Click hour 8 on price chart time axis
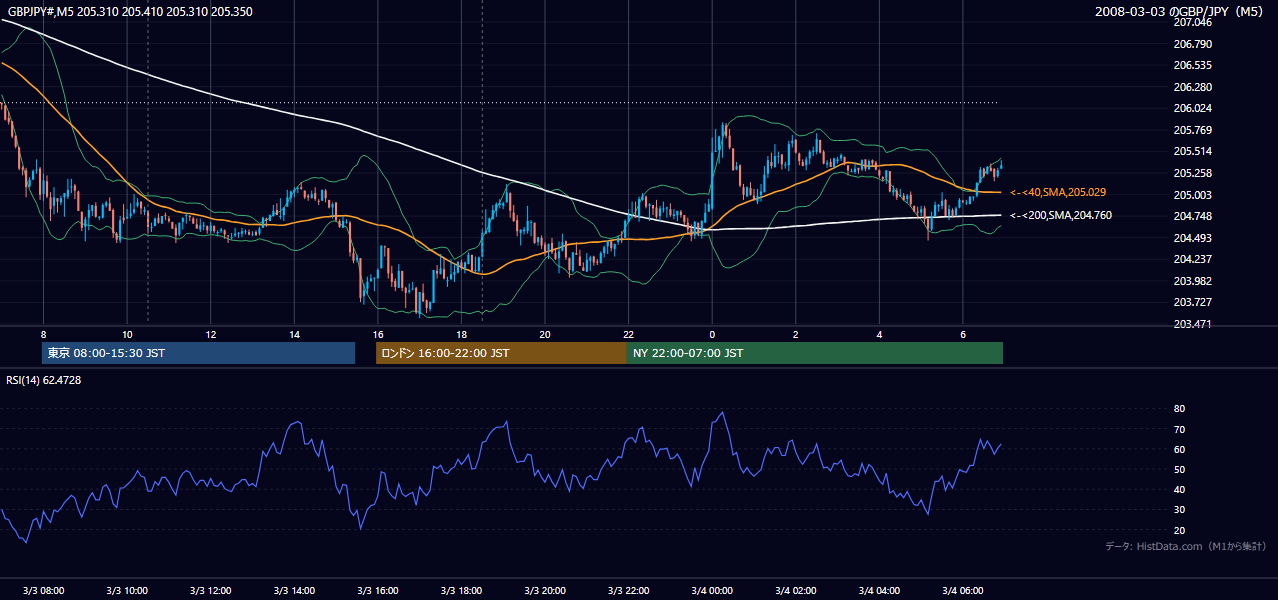 pos(43,334)
